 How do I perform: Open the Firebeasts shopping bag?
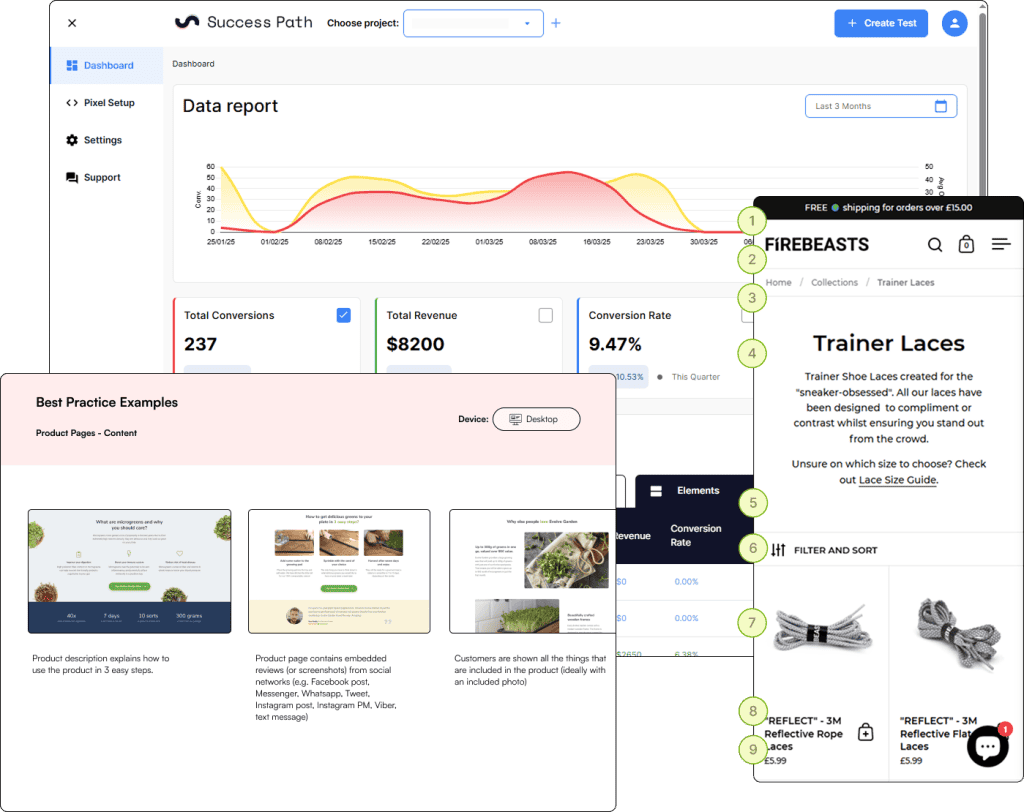click(967, 244)
